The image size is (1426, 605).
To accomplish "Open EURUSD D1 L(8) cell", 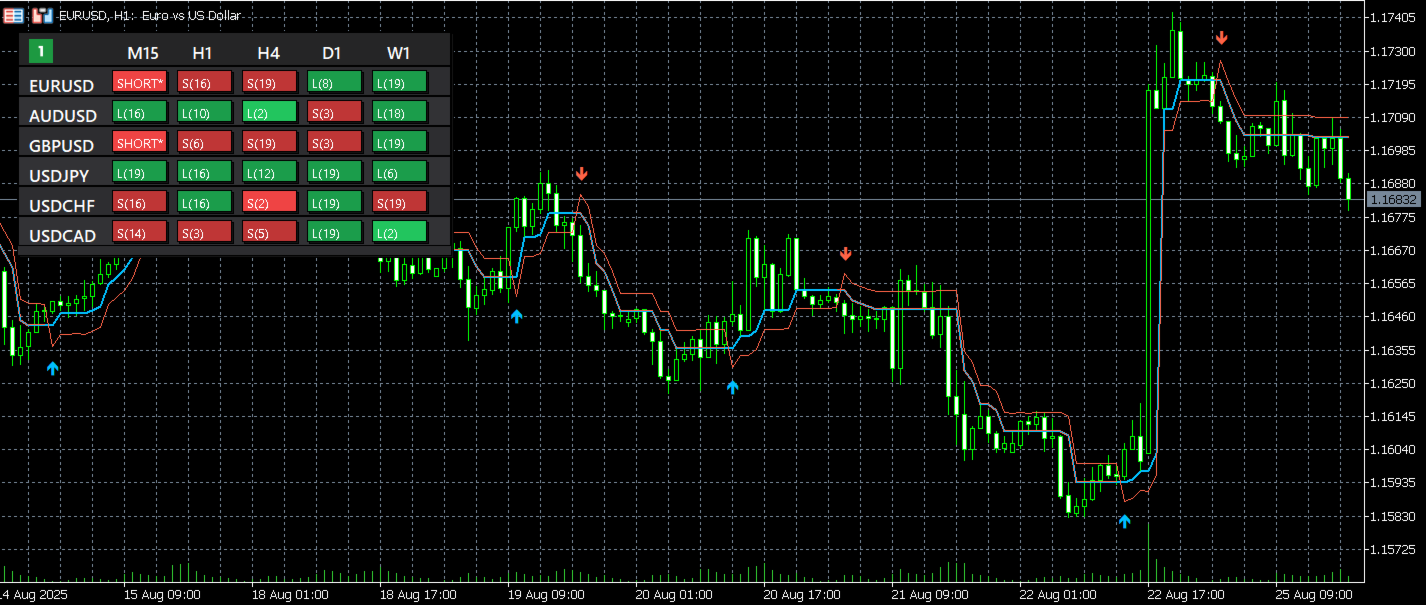I will [x=335, y=83].
